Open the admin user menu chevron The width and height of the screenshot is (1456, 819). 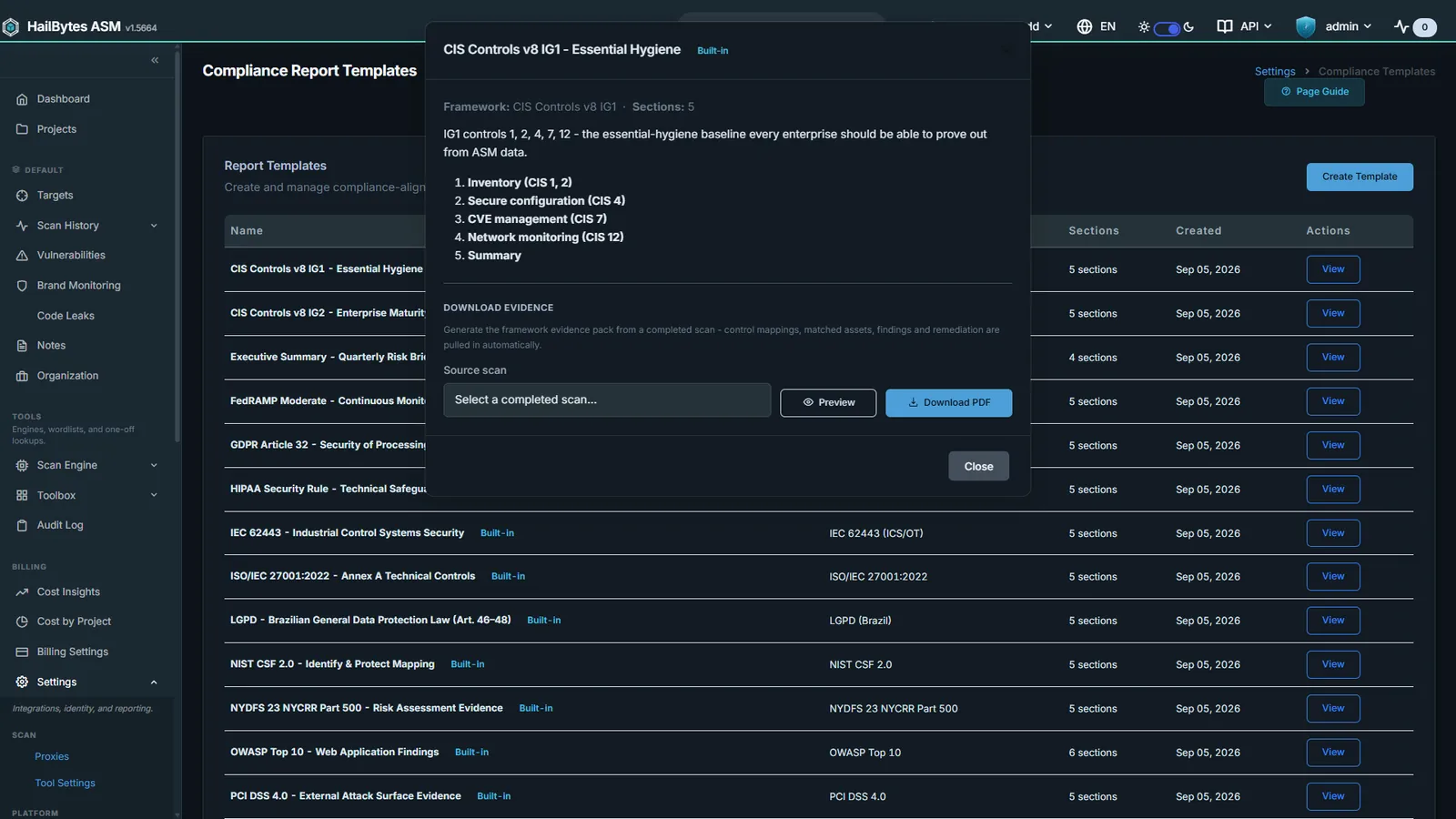[1367, 26]
